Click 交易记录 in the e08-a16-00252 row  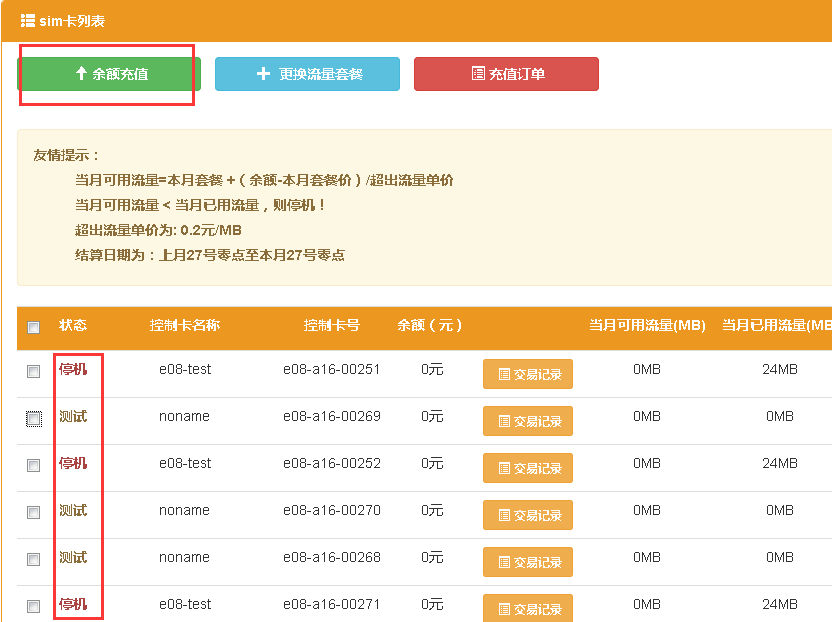pyautogui.click(x=528, y=468)
